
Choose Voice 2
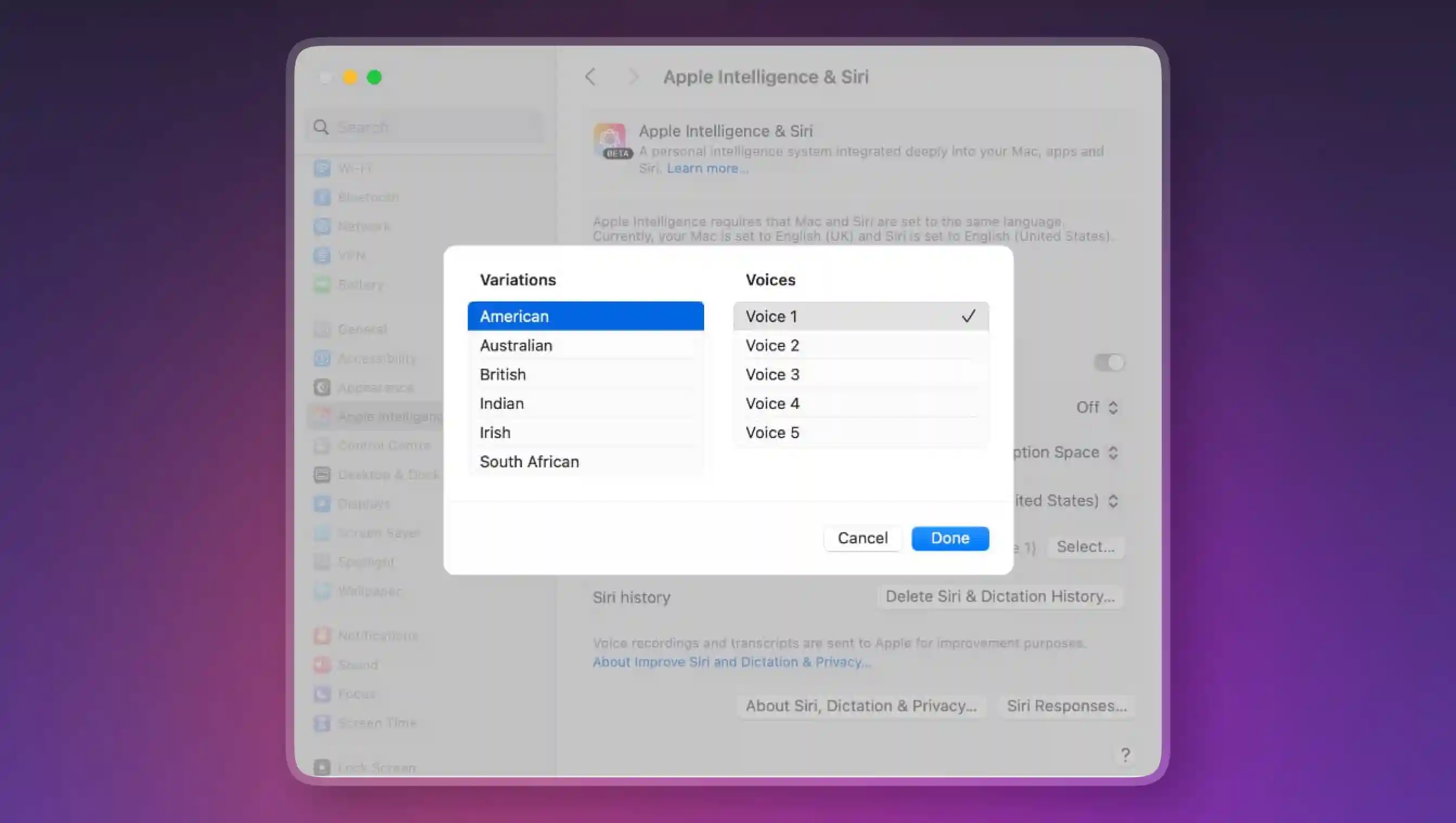pos(861,345)
